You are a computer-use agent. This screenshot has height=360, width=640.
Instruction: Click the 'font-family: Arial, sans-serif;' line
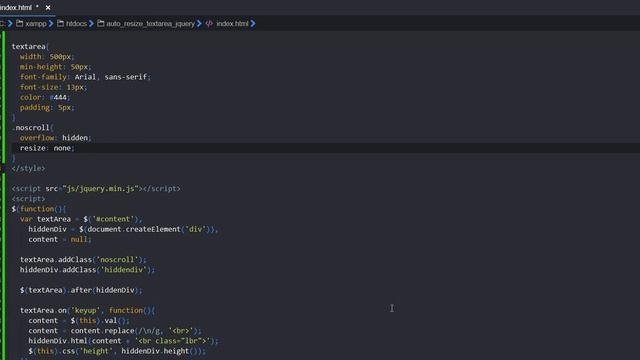click(85, 77)
